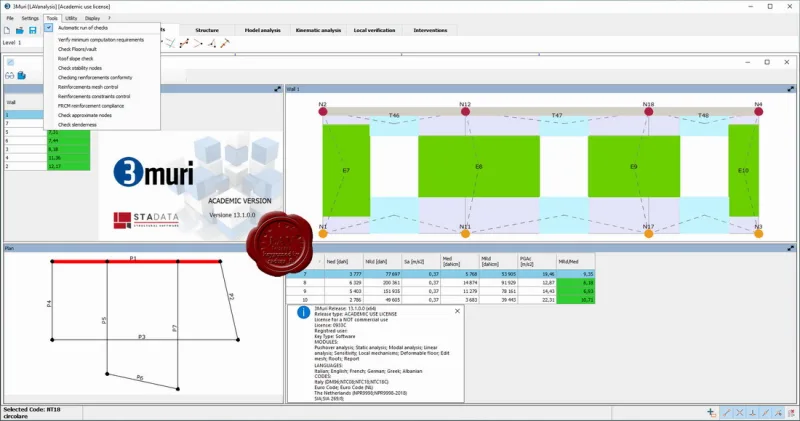Switch to the Model analysis tab
Screen dimensions: 800x421
coord(262,30)
